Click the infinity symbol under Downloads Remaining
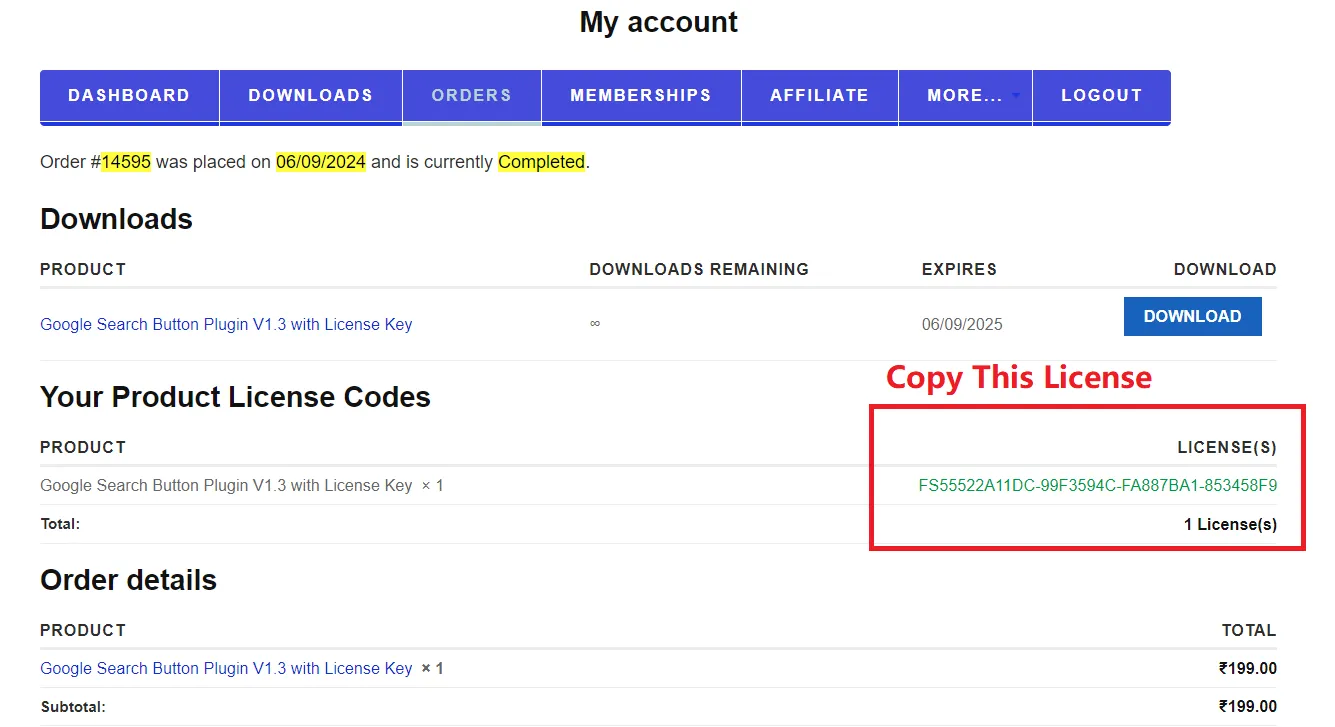Screen dimensions: 1335x727 [x=595, y=324]
